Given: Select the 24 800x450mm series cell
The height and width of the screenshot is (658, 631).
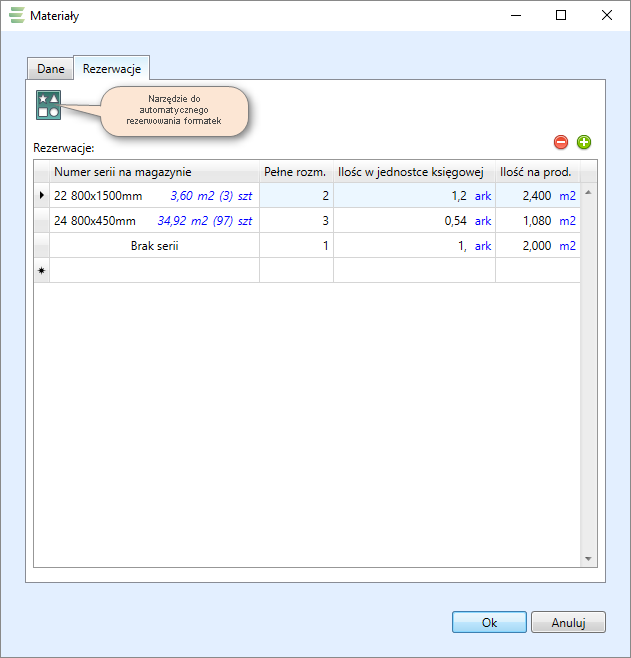Looking at the screenshot, I should click(x=154, y=221).
